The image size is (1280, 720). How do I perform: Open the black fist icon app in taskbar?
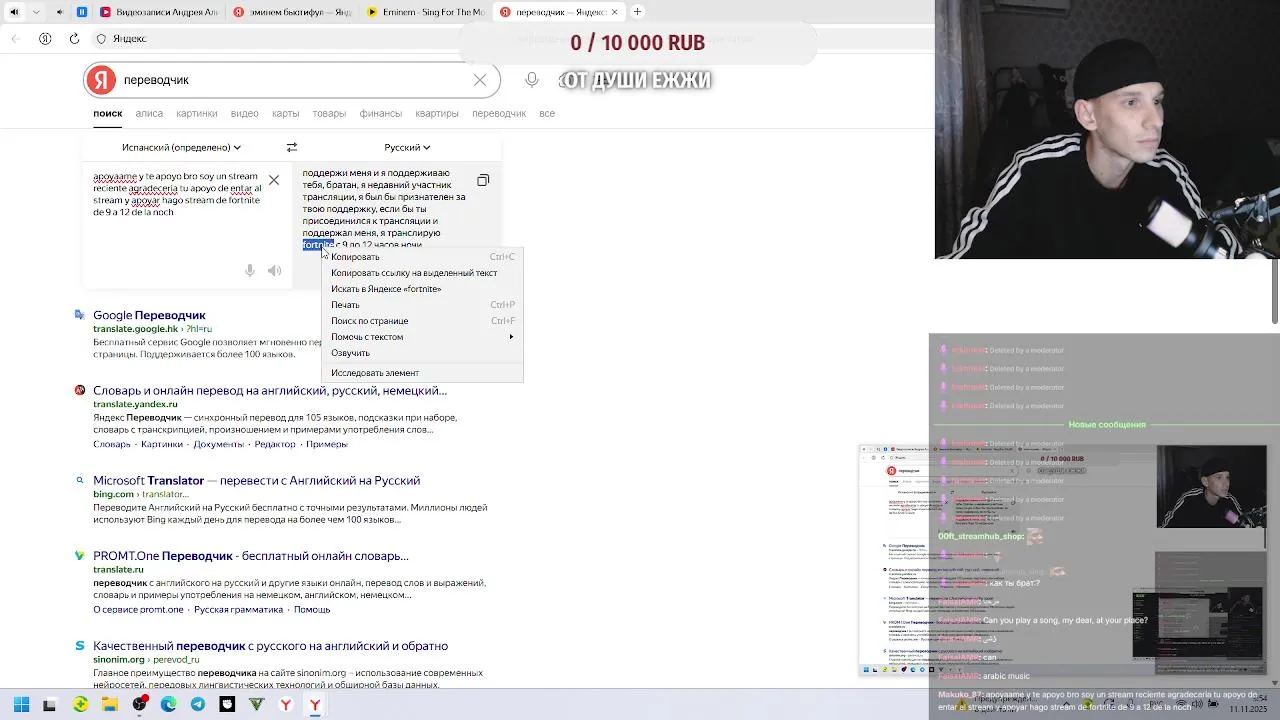[227, 705]
